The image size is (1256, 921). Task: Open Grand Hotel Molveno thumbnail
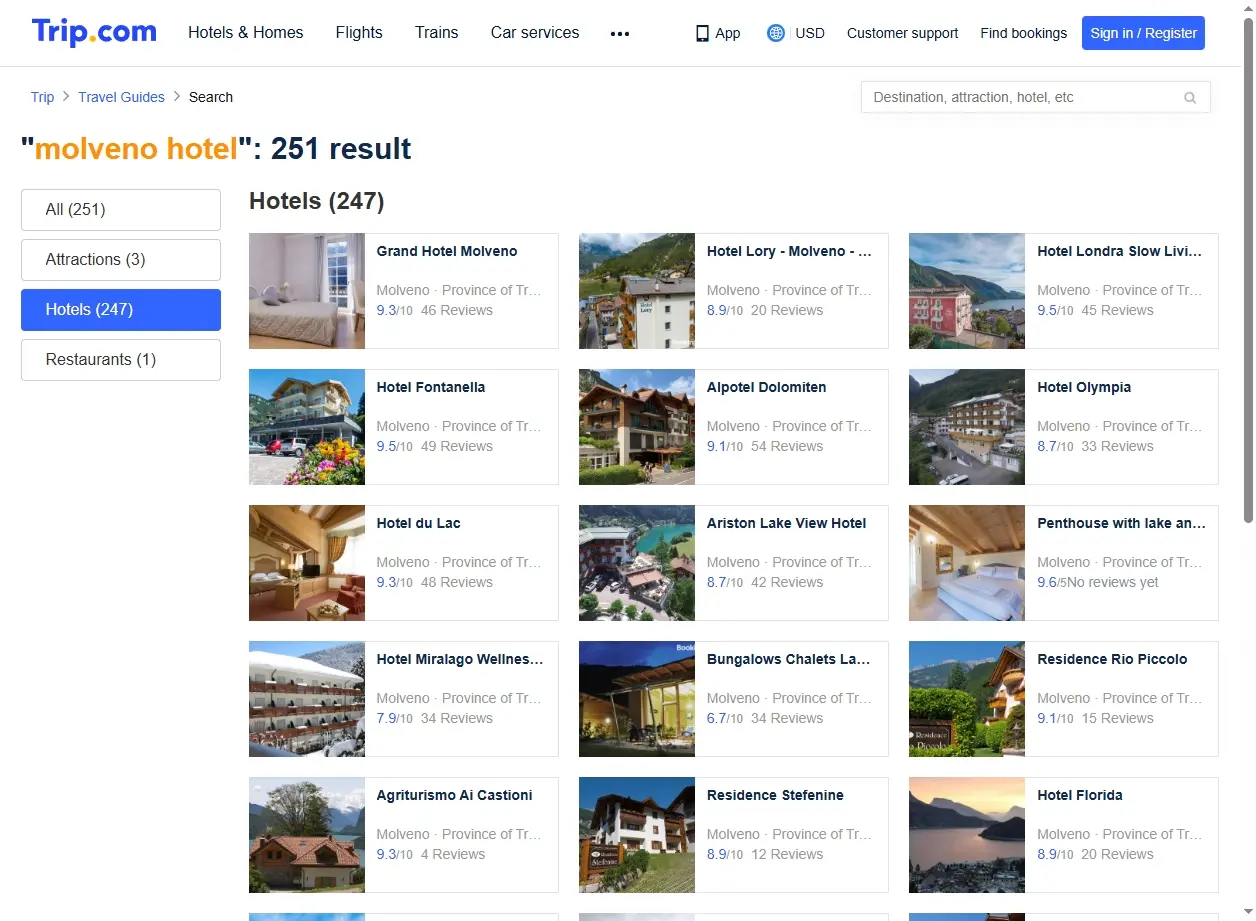pyautogui.click(x=307, y=291)
